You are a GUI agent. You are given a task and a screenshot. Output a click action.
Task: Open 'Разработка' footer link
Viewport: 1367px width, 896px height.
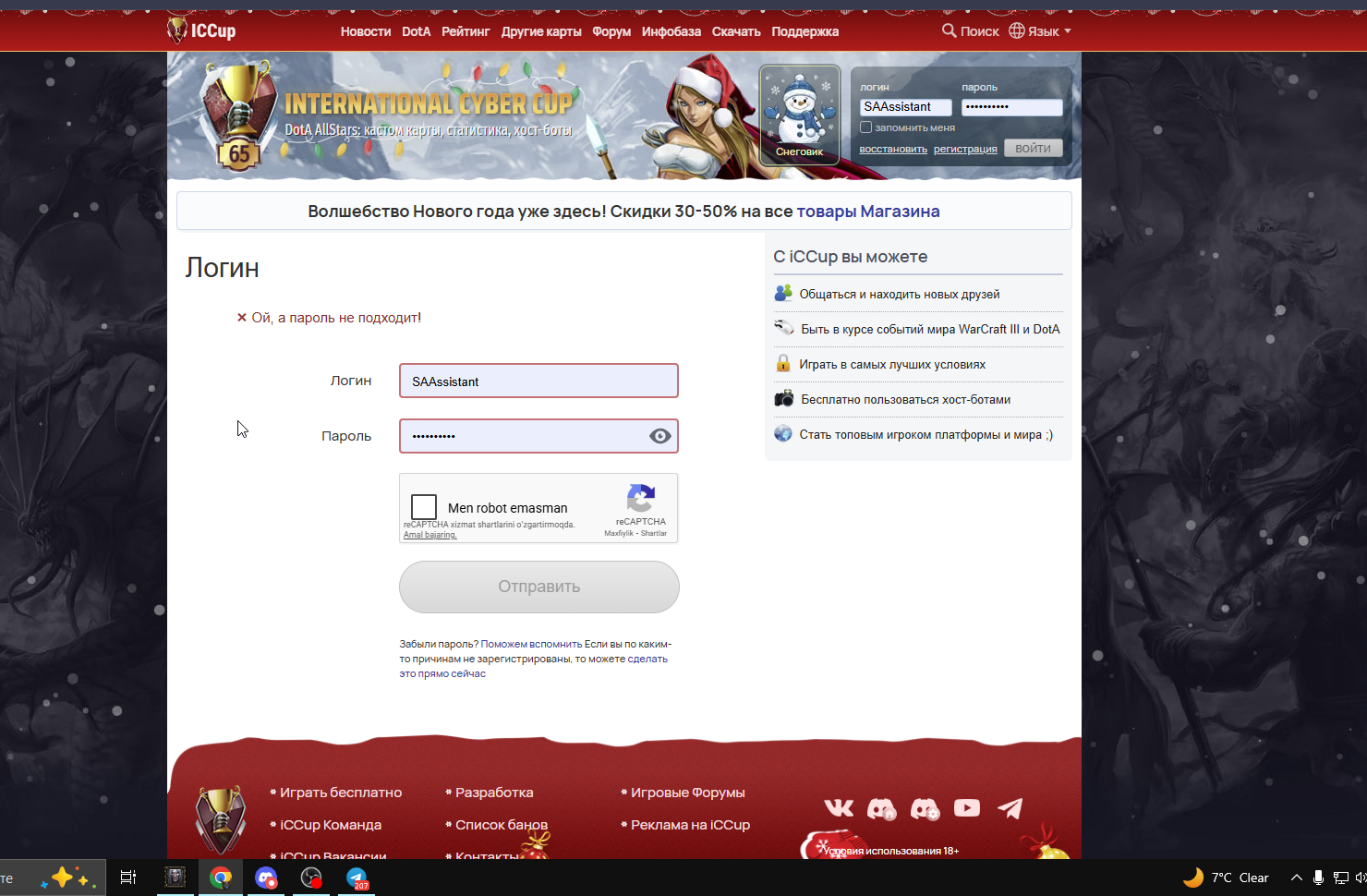coord(494,793)
